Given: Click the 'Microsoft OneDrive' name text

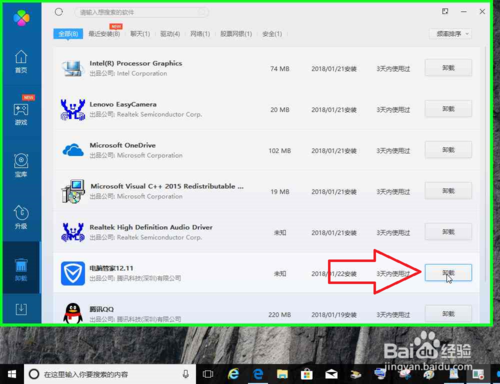Looking at the screenshot, I should pos(123,145).
